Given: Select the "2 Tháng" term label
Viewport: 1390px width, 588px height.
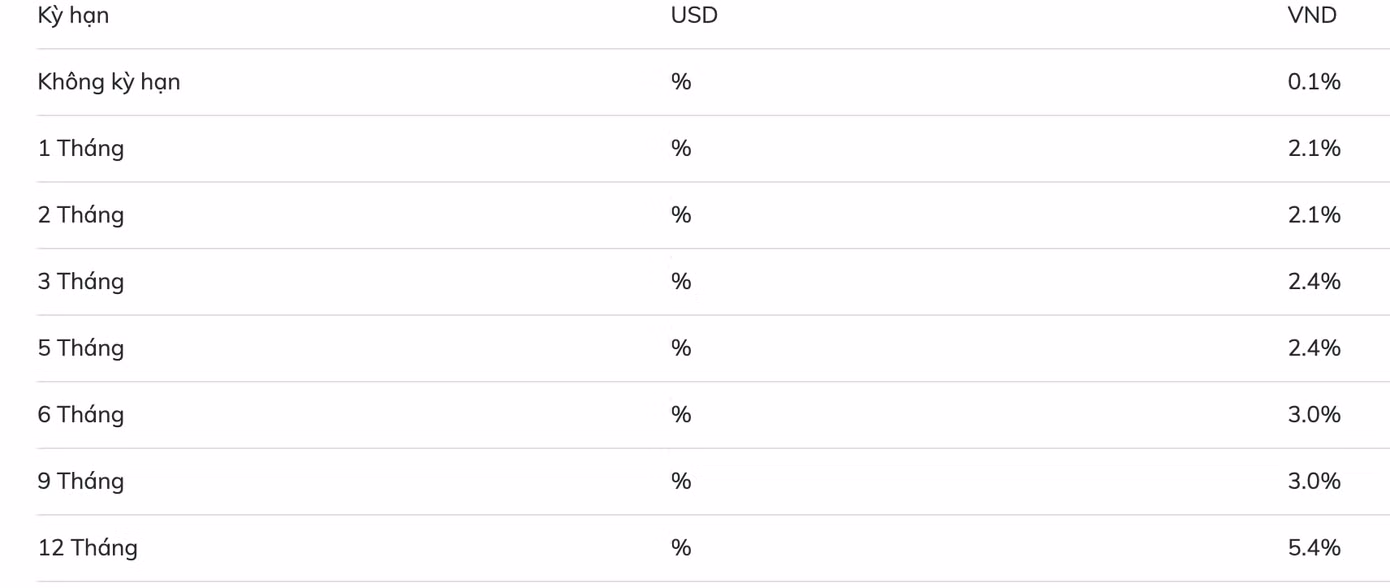Looking at the screenshot, I should tap(81, 215).
